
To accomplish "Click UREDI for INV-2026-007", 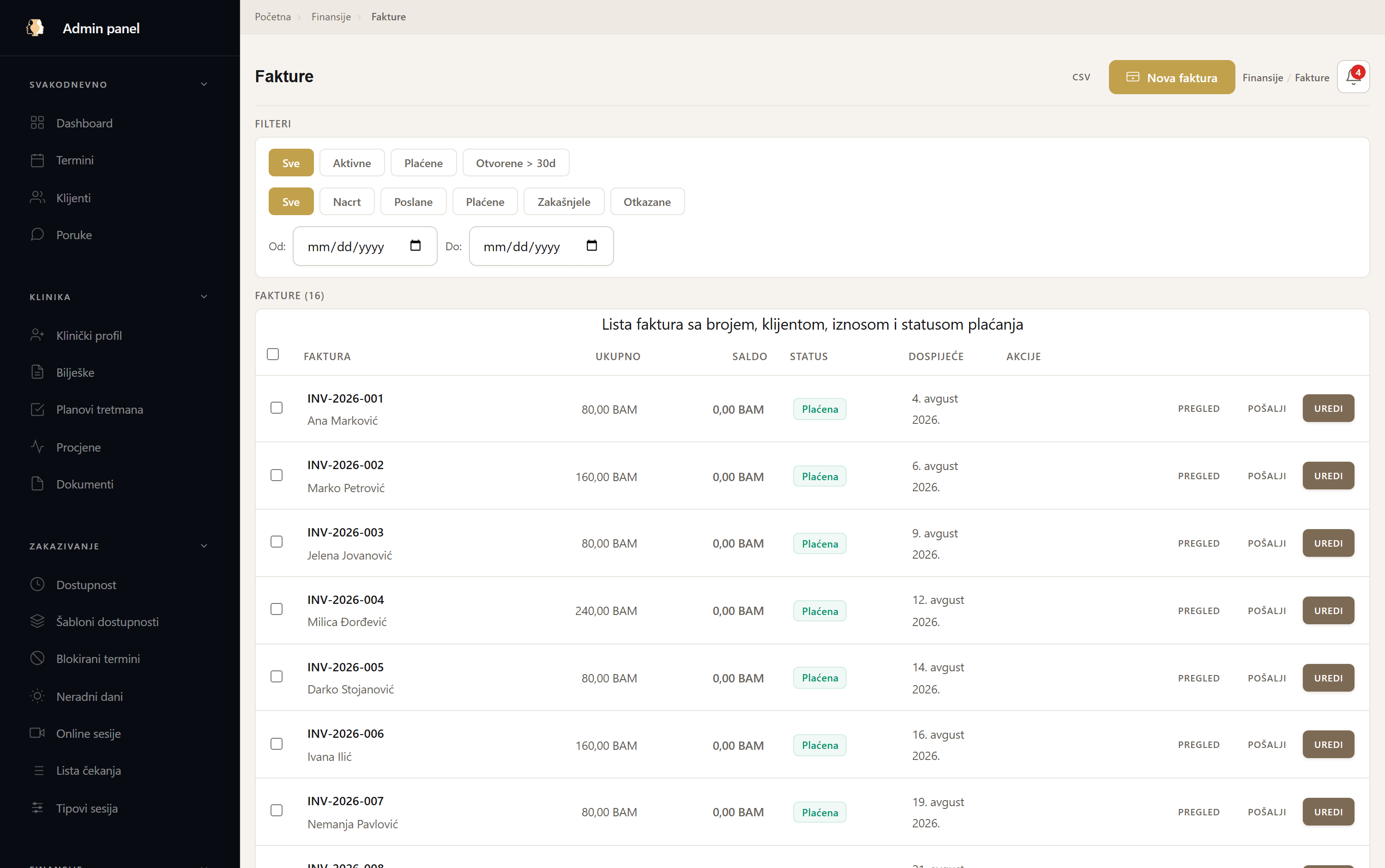I will pos(1328,812).
